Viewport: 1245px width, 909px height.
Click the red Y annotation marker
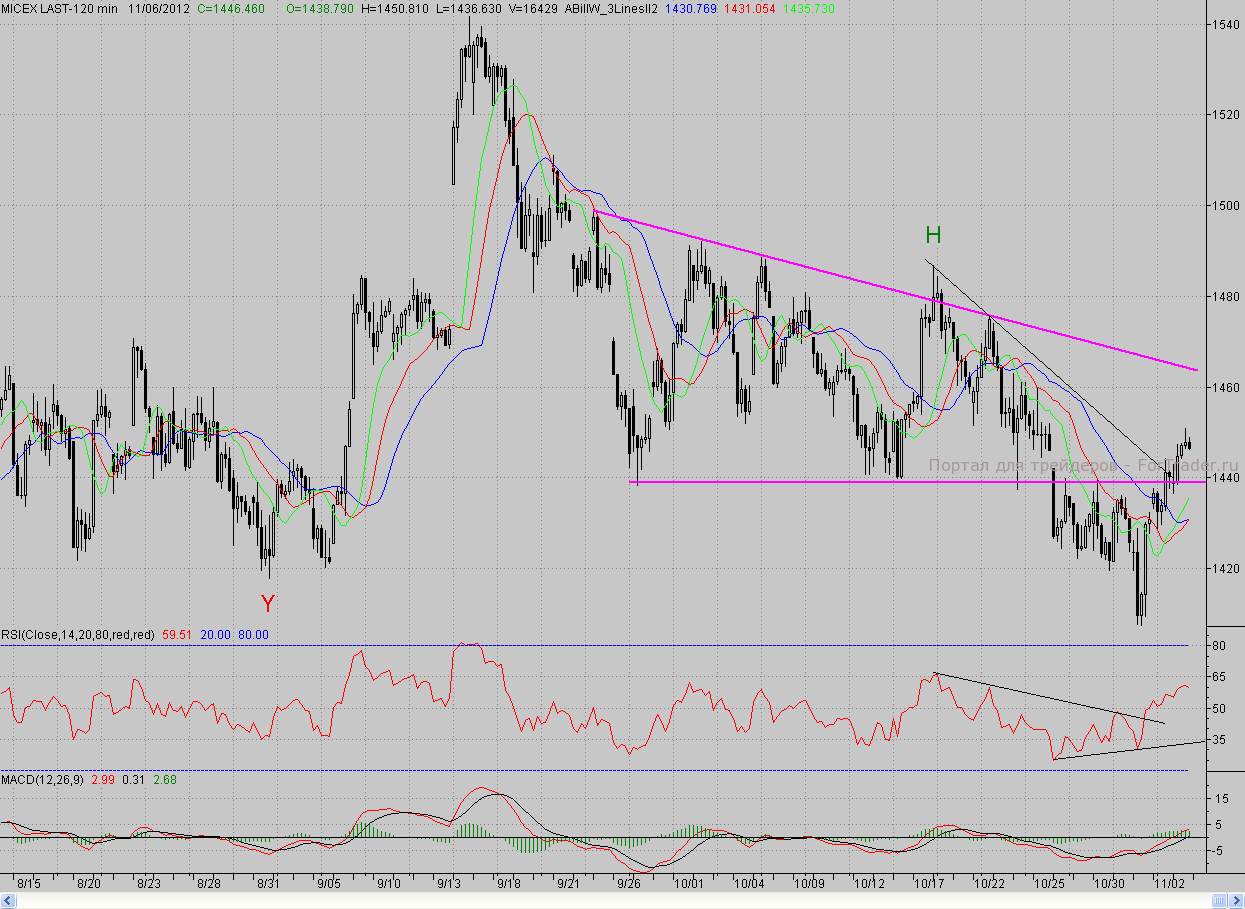[x=267, y=603]
